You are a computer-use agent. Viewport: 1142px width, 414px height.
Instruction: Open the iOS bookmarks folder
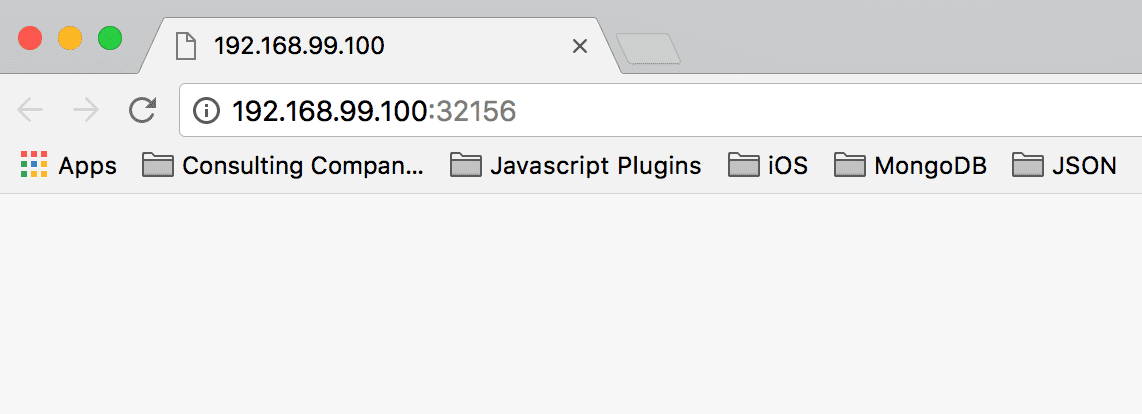[x=768, y=165]
